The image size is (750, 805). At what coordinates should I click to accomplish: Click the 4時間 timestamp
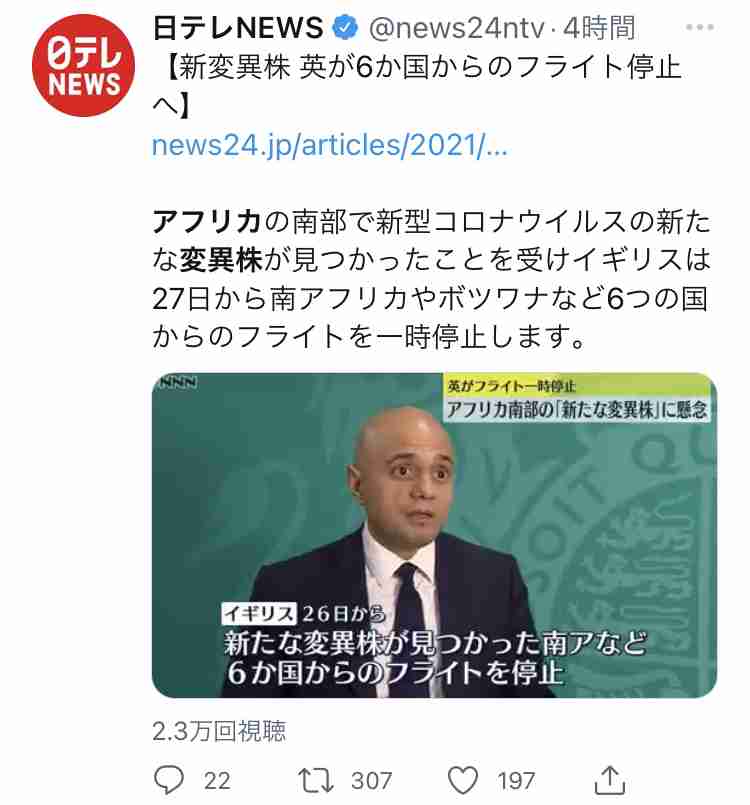[599, 28]
